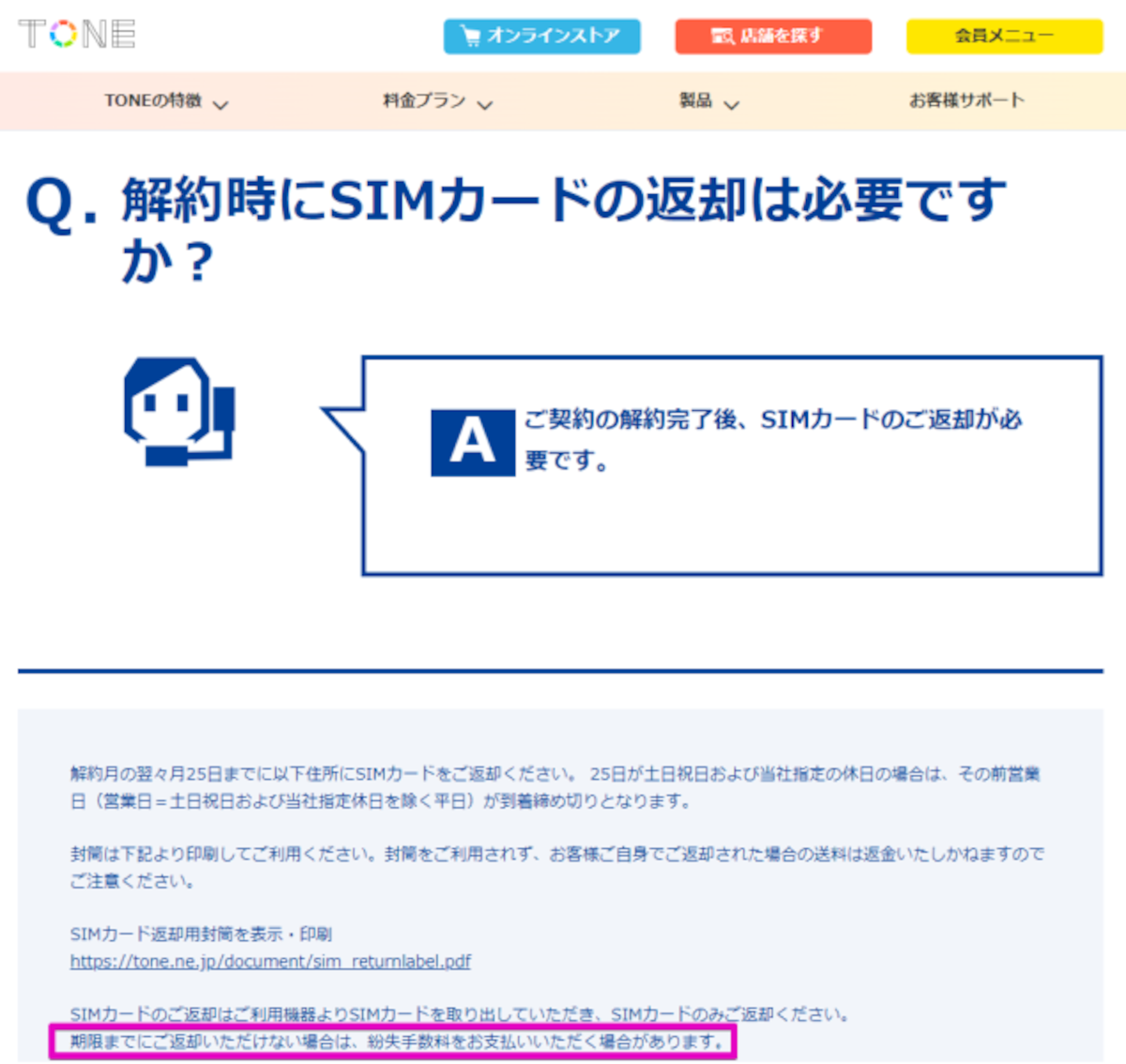The height and width of the screenshot is (1064, 1126).
Task: Select the line SIMカードのご返却はご利用機器より
Action: [460, 1014]
